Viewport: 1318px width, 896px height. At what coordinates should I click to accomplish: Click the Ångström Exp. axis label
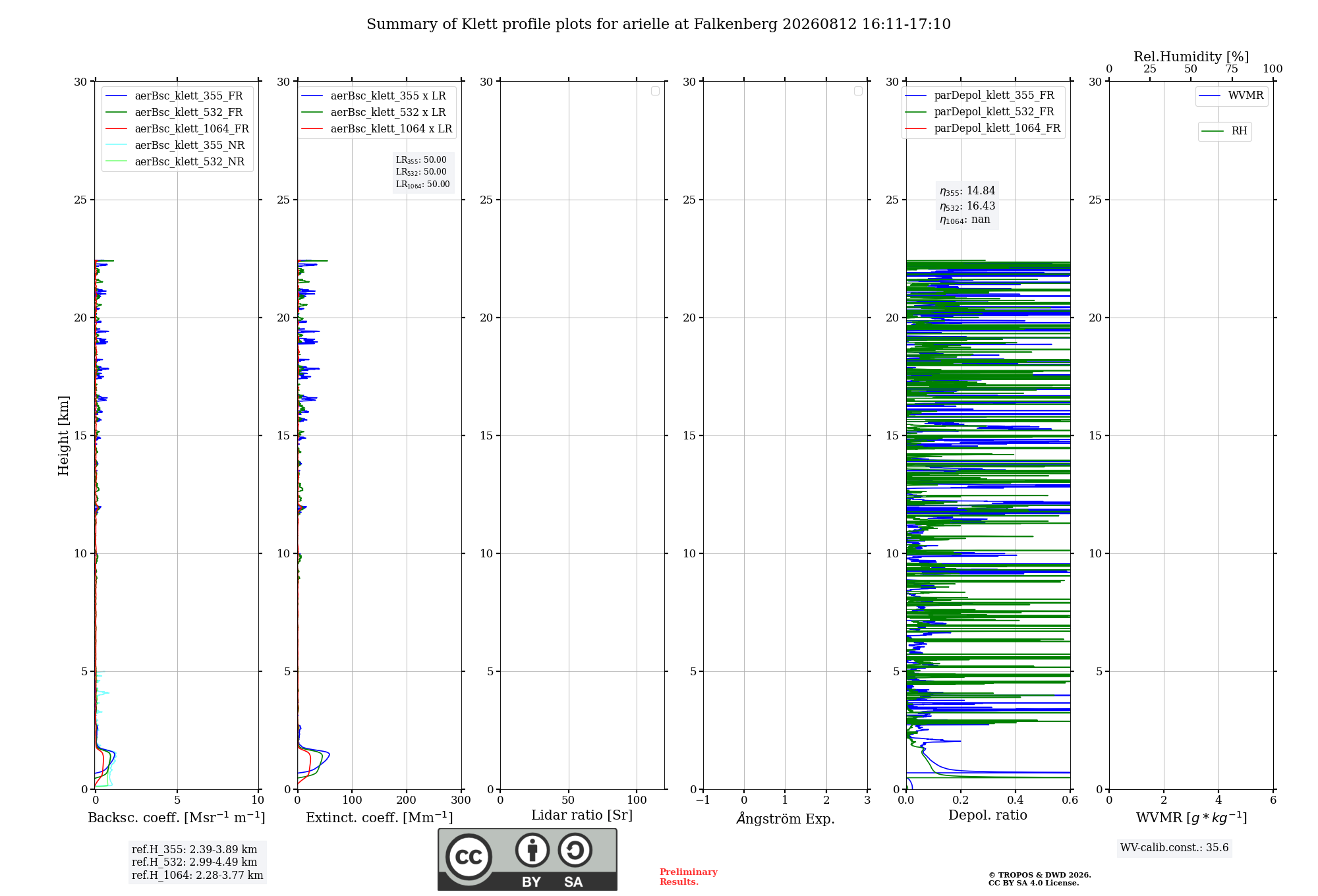pyautogui.click(x=786, y=818)
